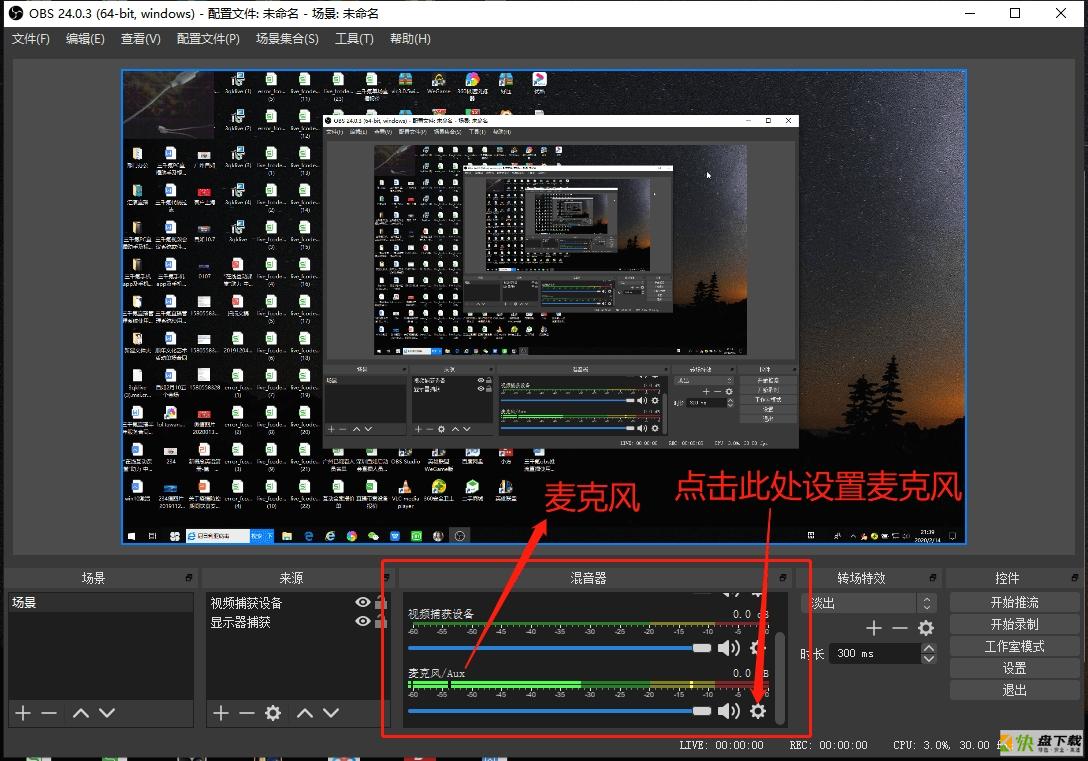1088x761 pixels.
Task: Open 设置 from controls panel
Action: point(1014,668)
